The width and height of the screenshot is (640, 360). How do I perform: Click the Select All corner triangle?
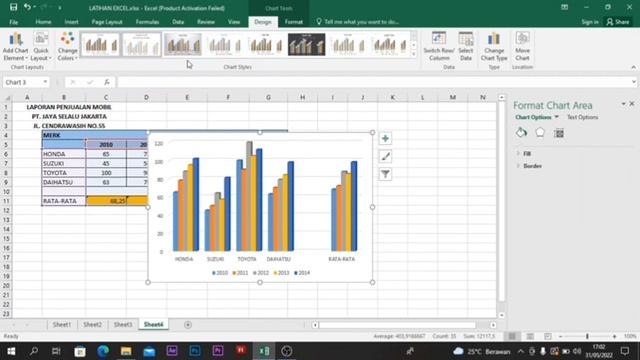(x=7, y=98)
